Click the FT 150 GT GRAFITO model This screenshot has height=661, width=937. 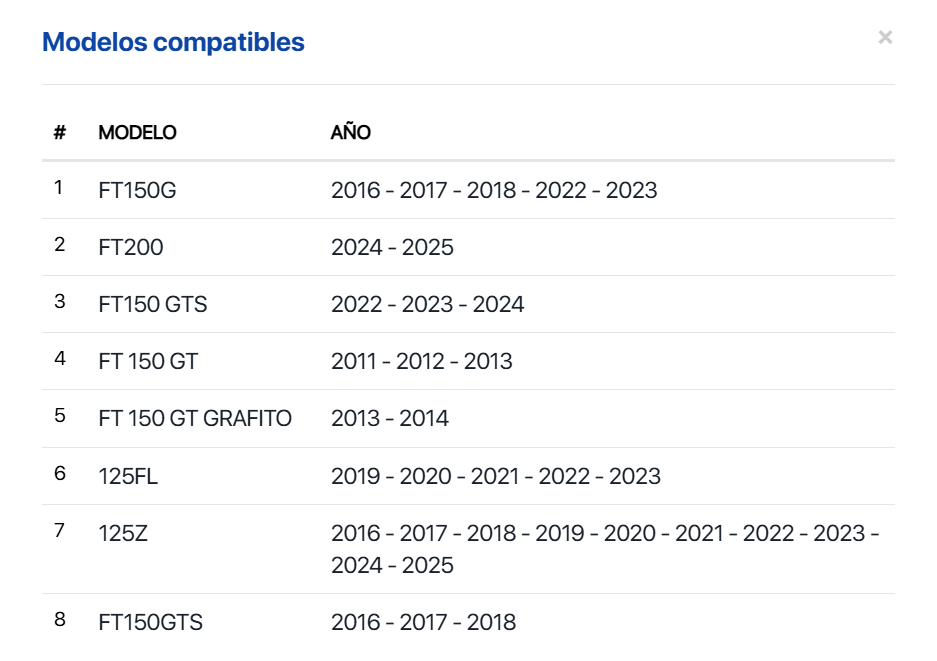tap(195, 418)
